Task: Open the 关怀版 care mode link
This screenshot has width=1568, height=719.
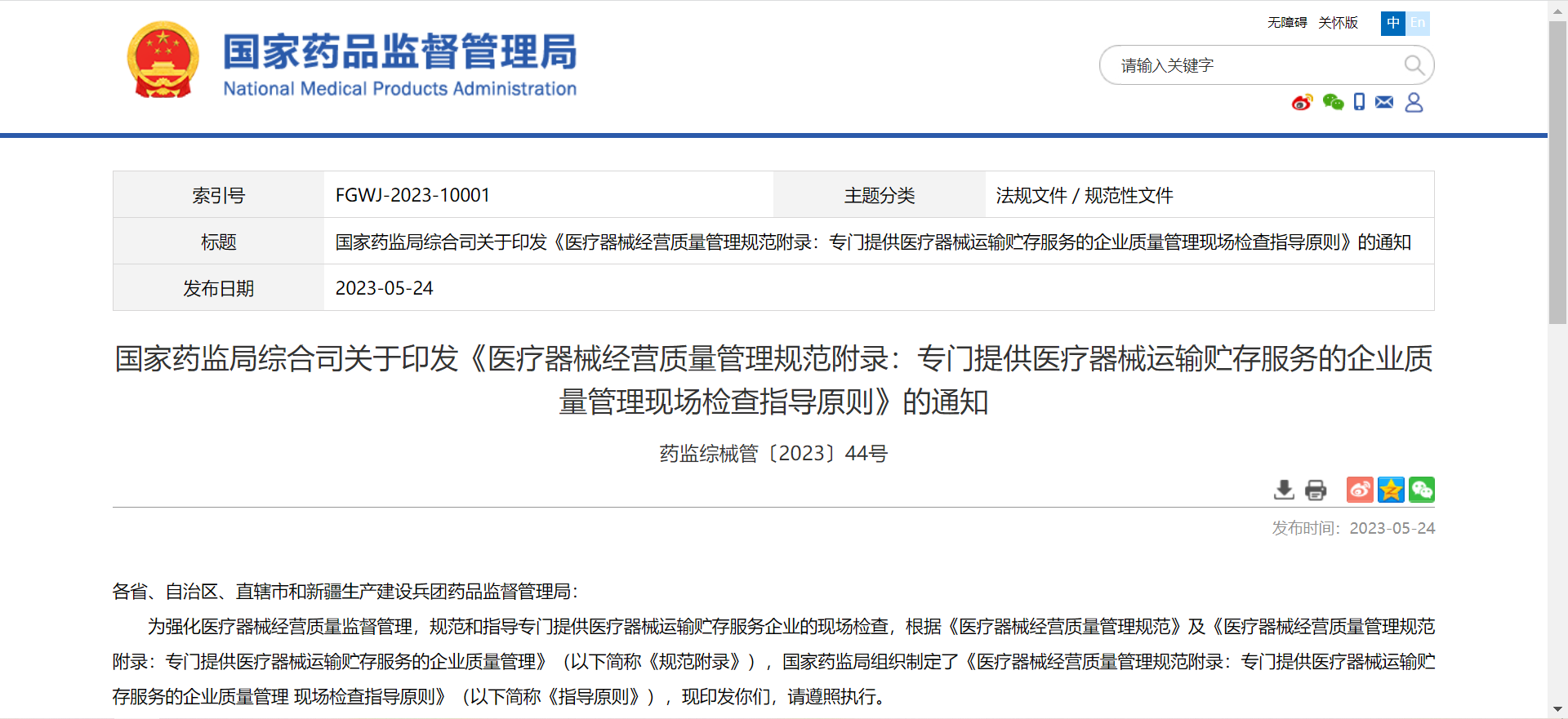Action: click(1338, 23)
